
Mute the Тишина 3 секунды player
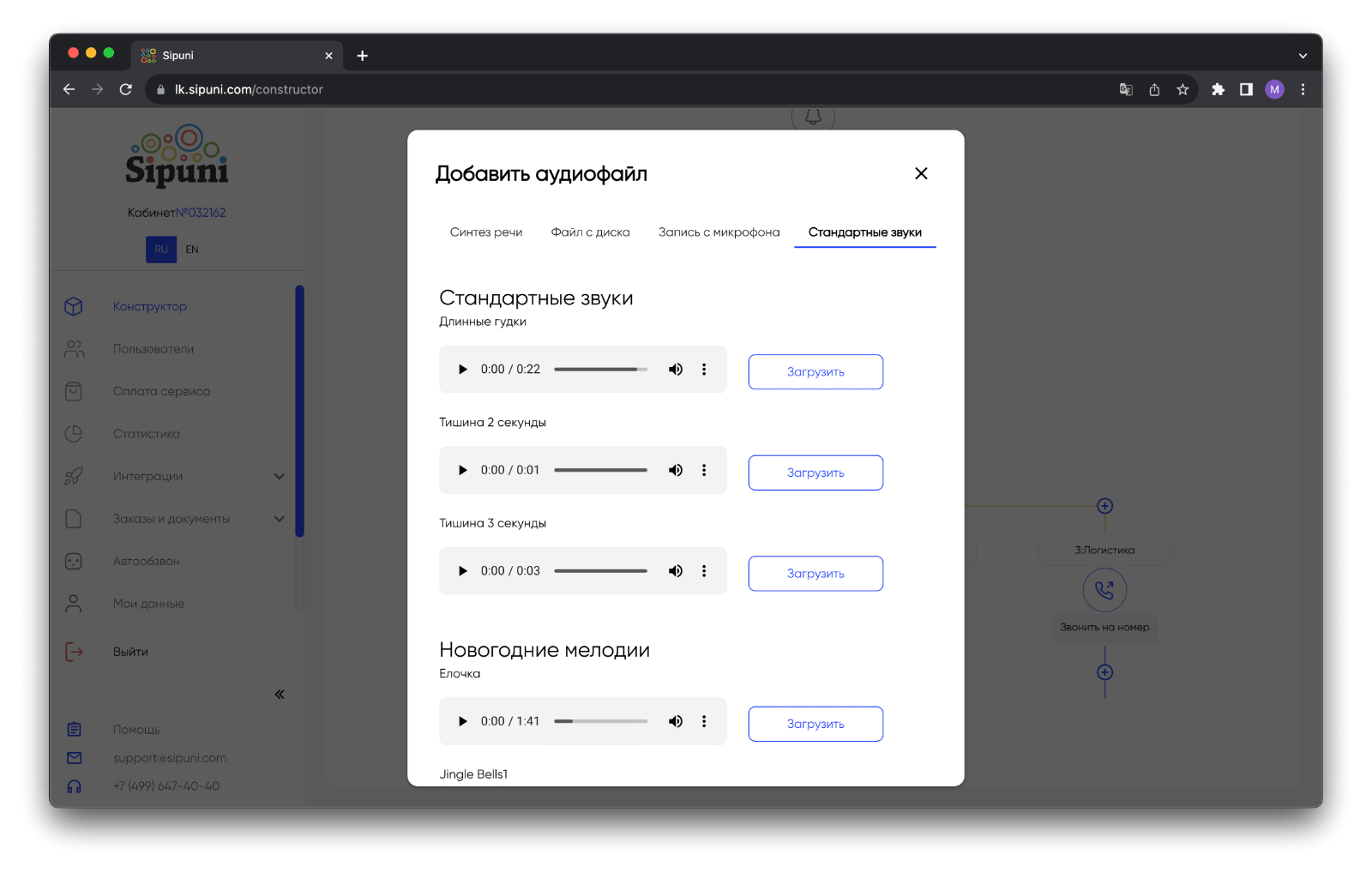tap(676, 571)
